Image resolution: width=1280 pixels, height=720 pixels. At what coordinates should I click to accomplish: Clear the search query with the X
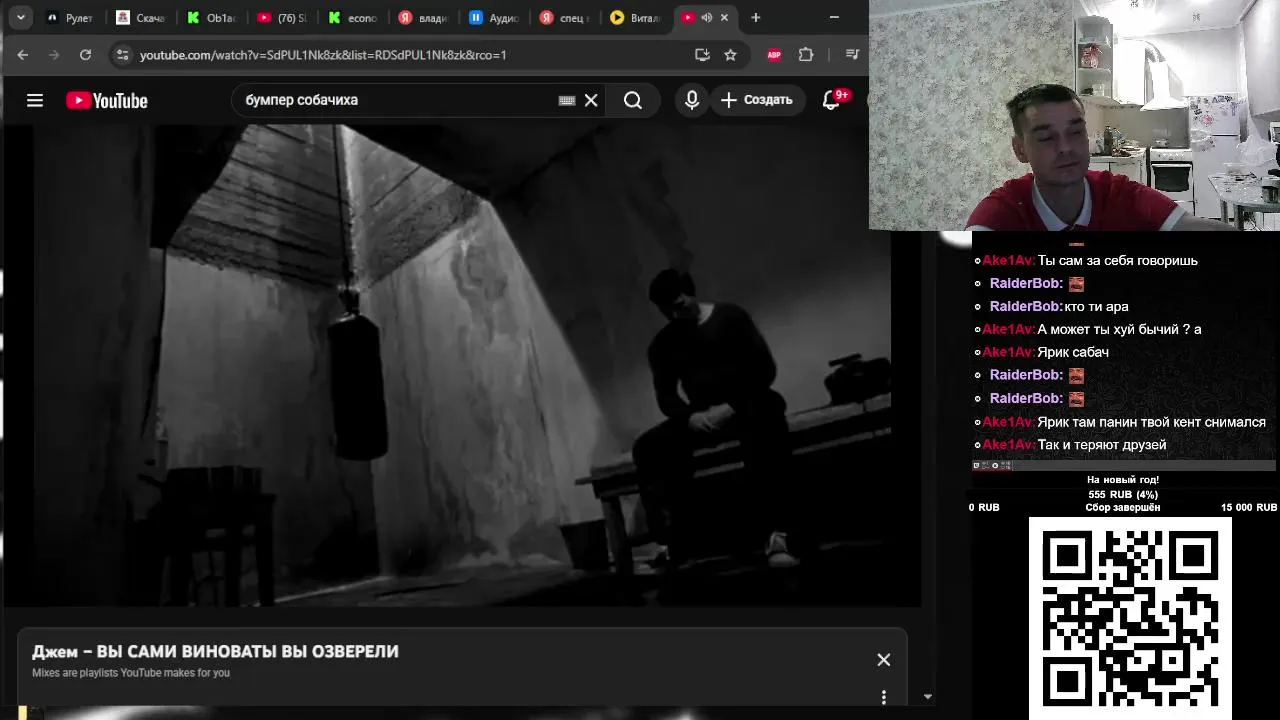click(591, 100)
